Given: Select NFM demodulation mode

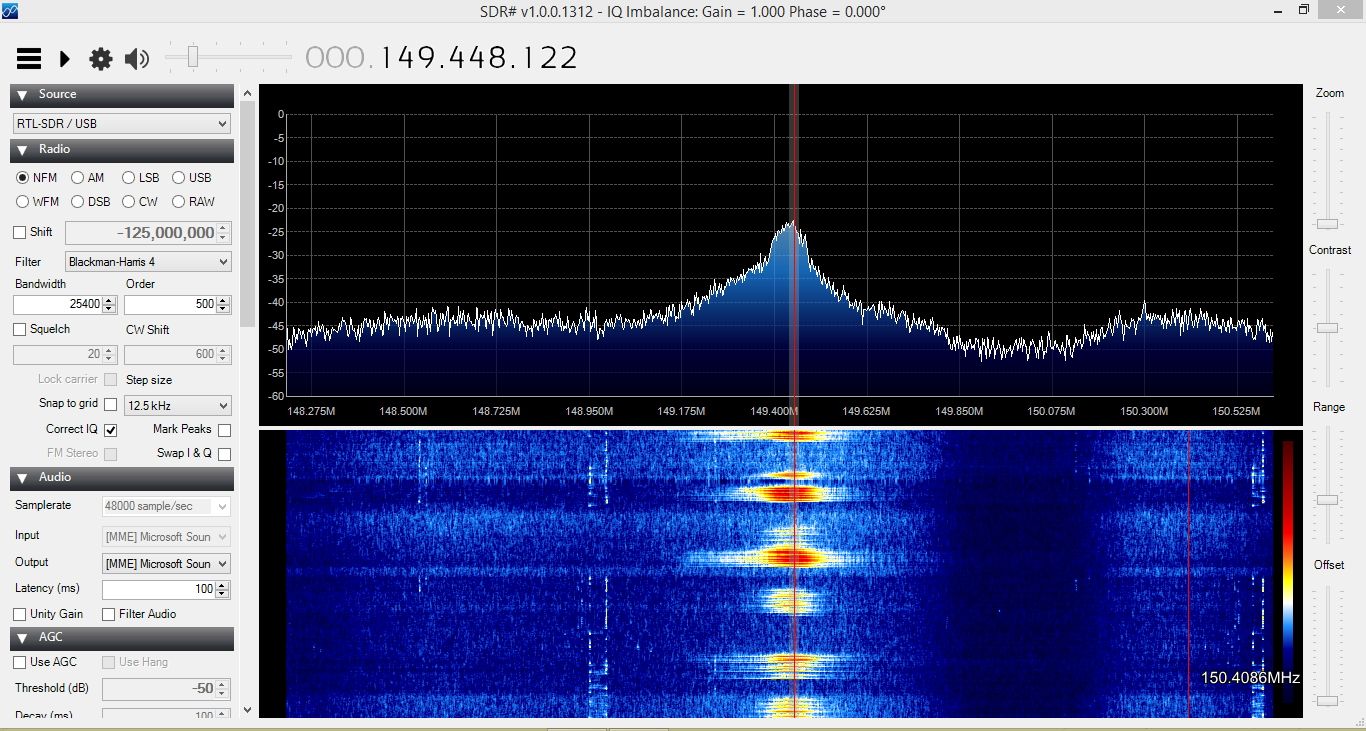Looking at the screenshot, I should [x=37, y=178].
